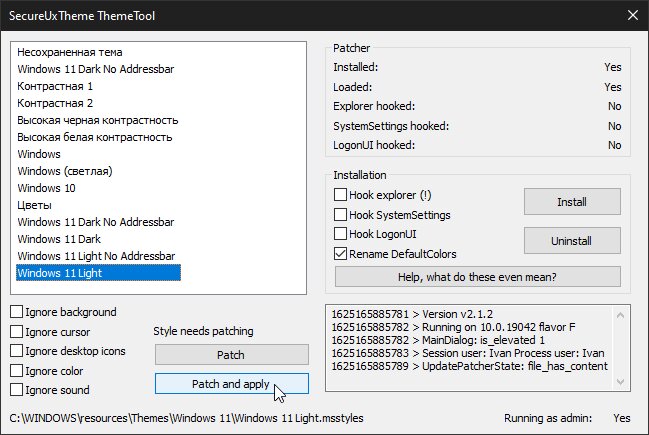Close the SecureUxTheme ThemeTool window

coord(632,15)
